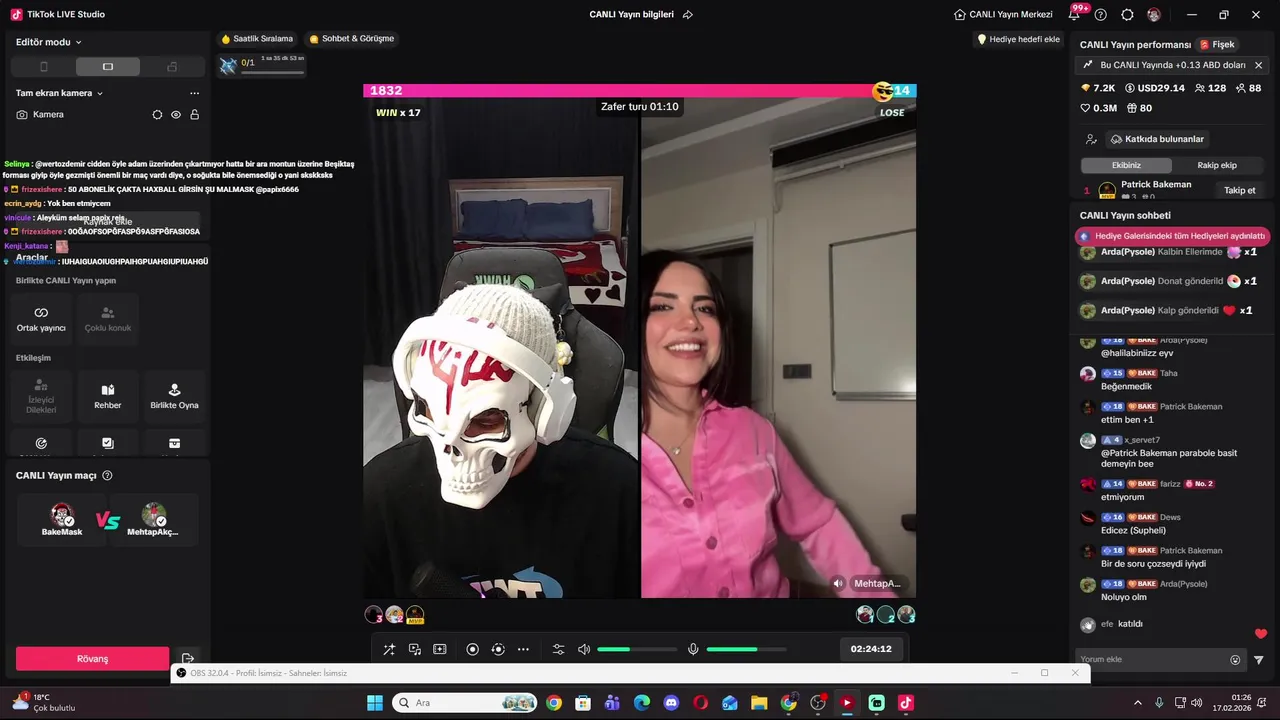
Task: Select the portrait phone layout icon
Action: click(x=43, y=67)
